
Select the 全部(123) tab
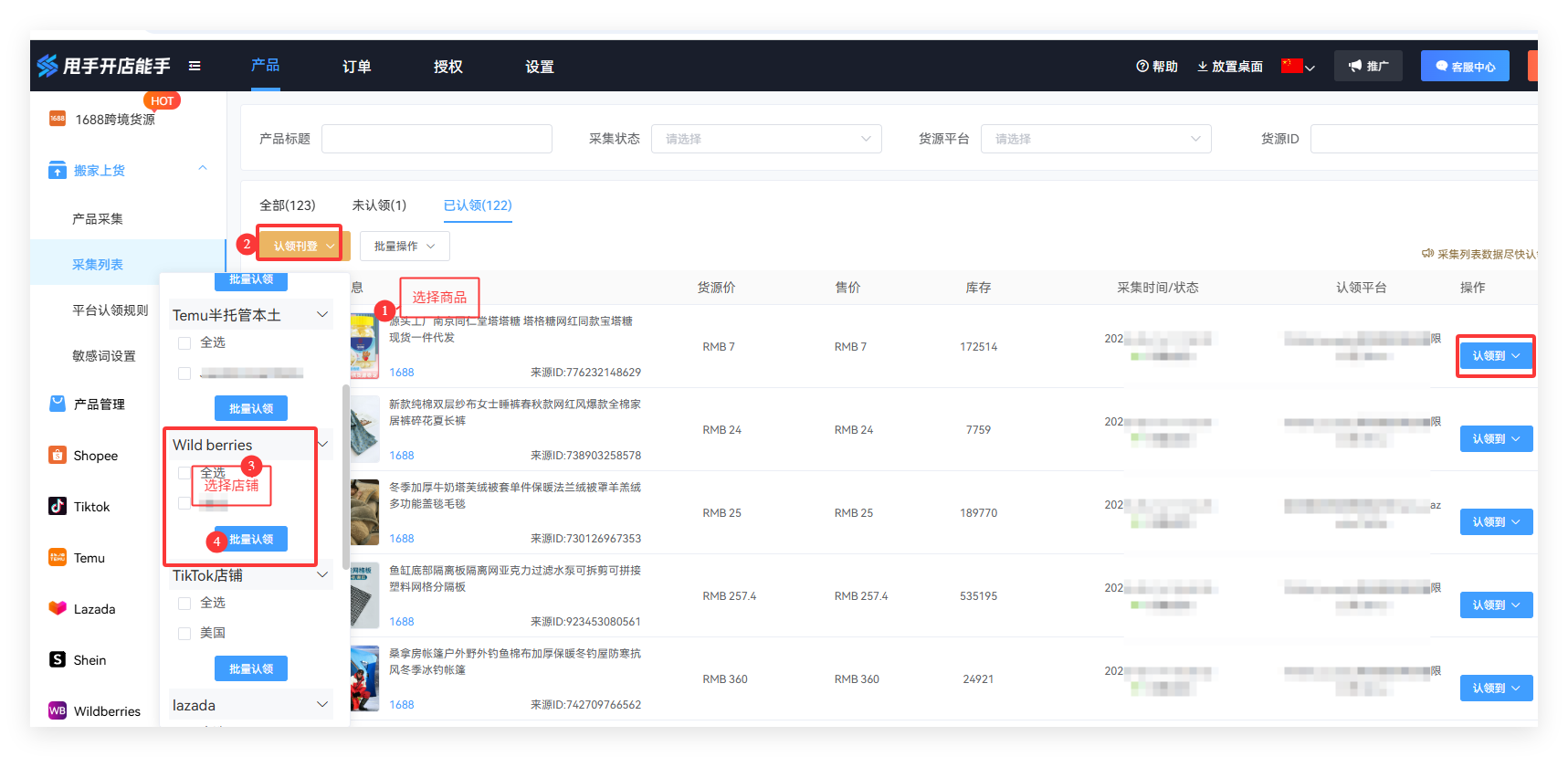pyautogui.click(x=288, y=205)
